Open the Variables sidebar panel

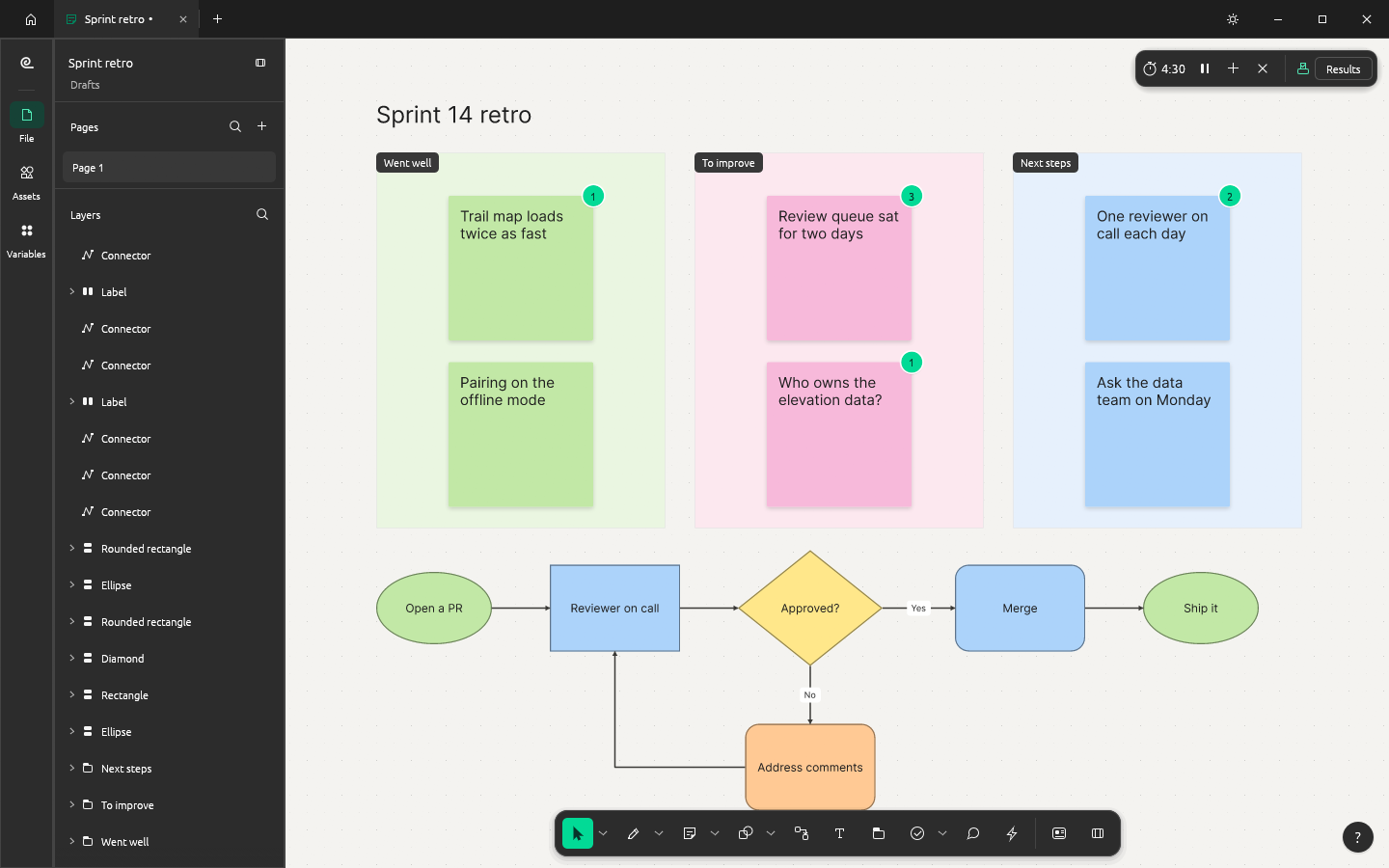coord(26,238)
